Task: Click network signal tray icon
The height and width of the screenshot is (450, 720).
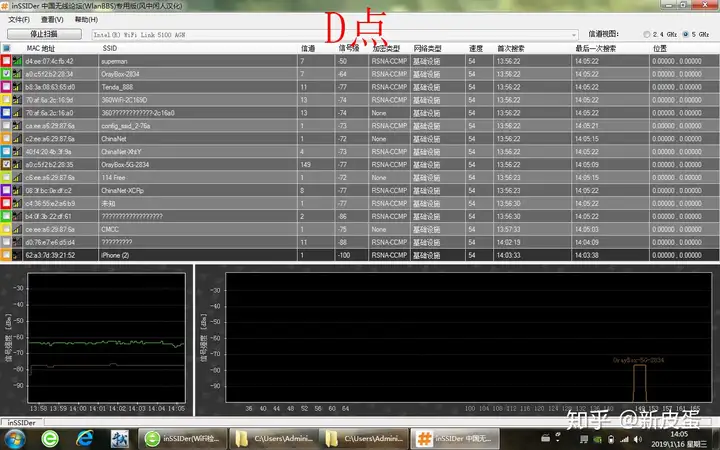Action: 624,439
